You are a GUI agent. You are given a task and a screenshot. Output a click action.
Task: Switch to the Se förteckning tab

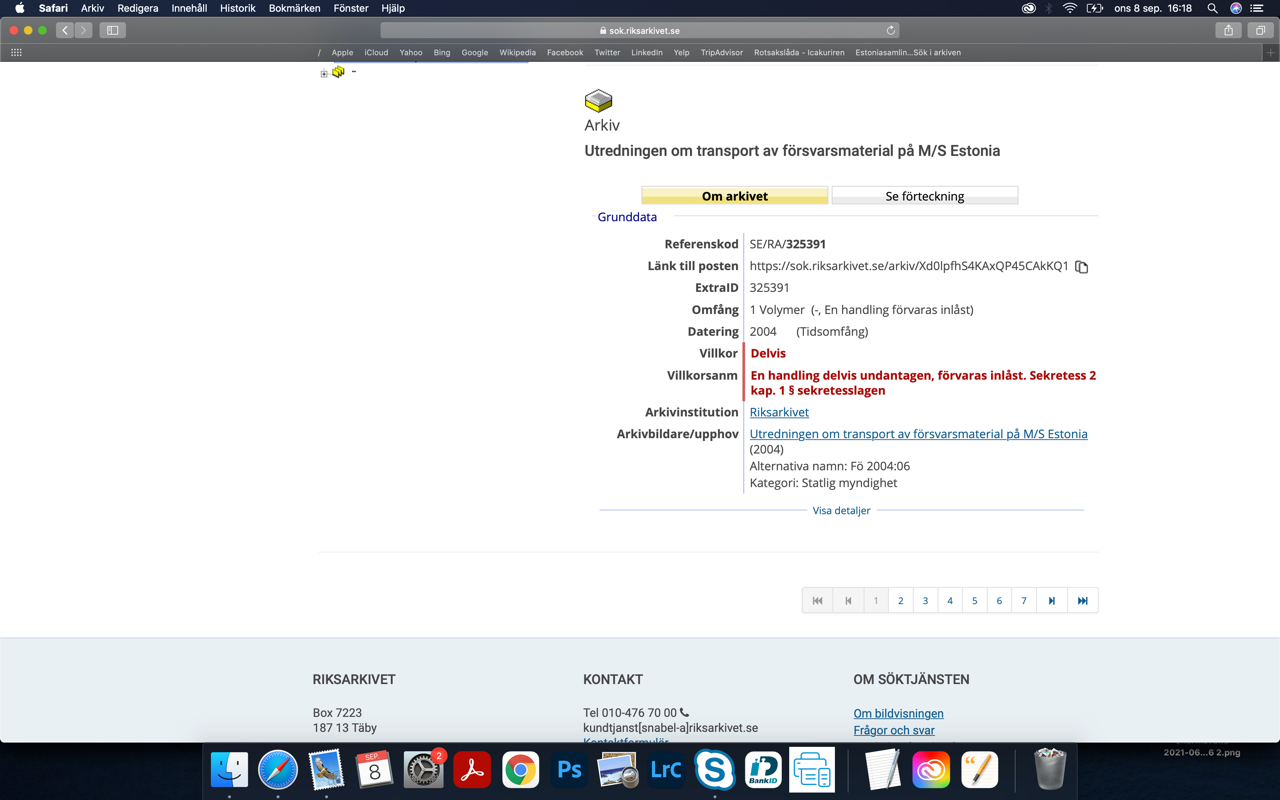pyautogui.click(x=925, y=196)
